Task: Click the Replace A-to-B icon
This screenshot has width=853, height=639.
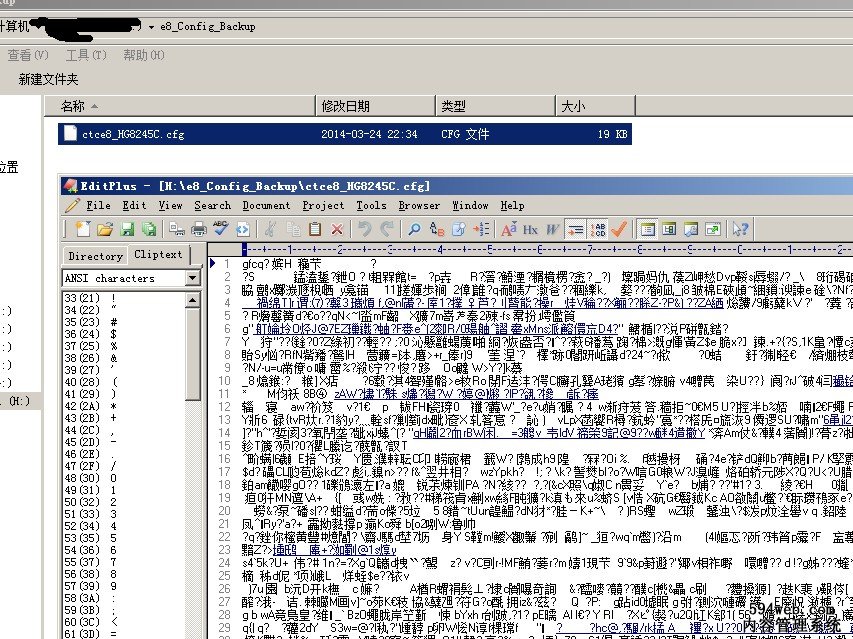Action: [x=437, y=229]
